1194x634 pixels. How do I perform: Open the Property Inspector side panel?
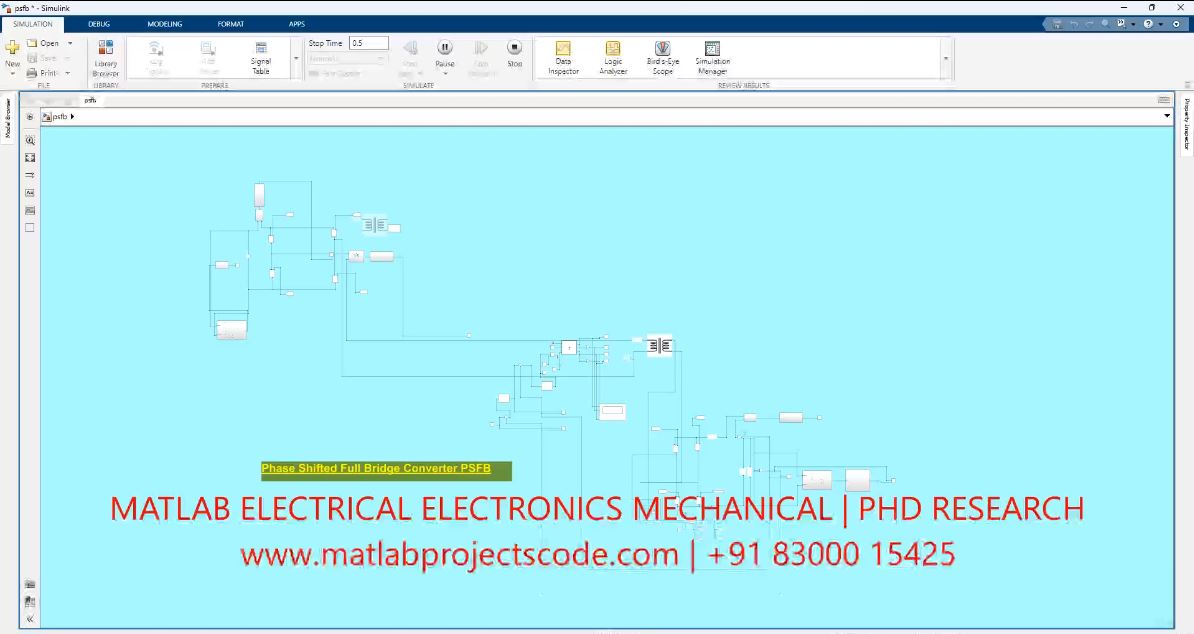coord(1186,125)
